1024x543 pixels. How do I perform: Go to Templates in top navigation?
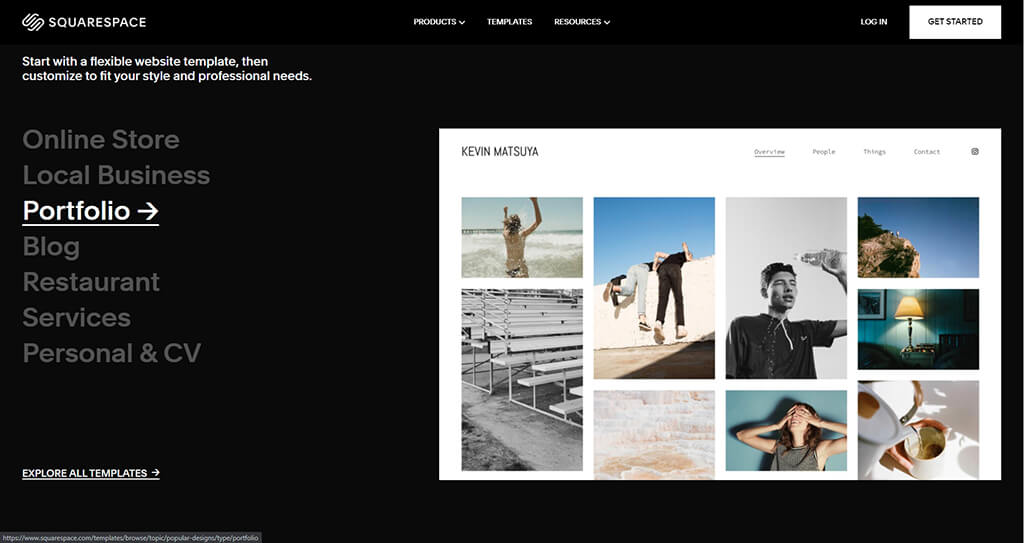pos(509,22)
